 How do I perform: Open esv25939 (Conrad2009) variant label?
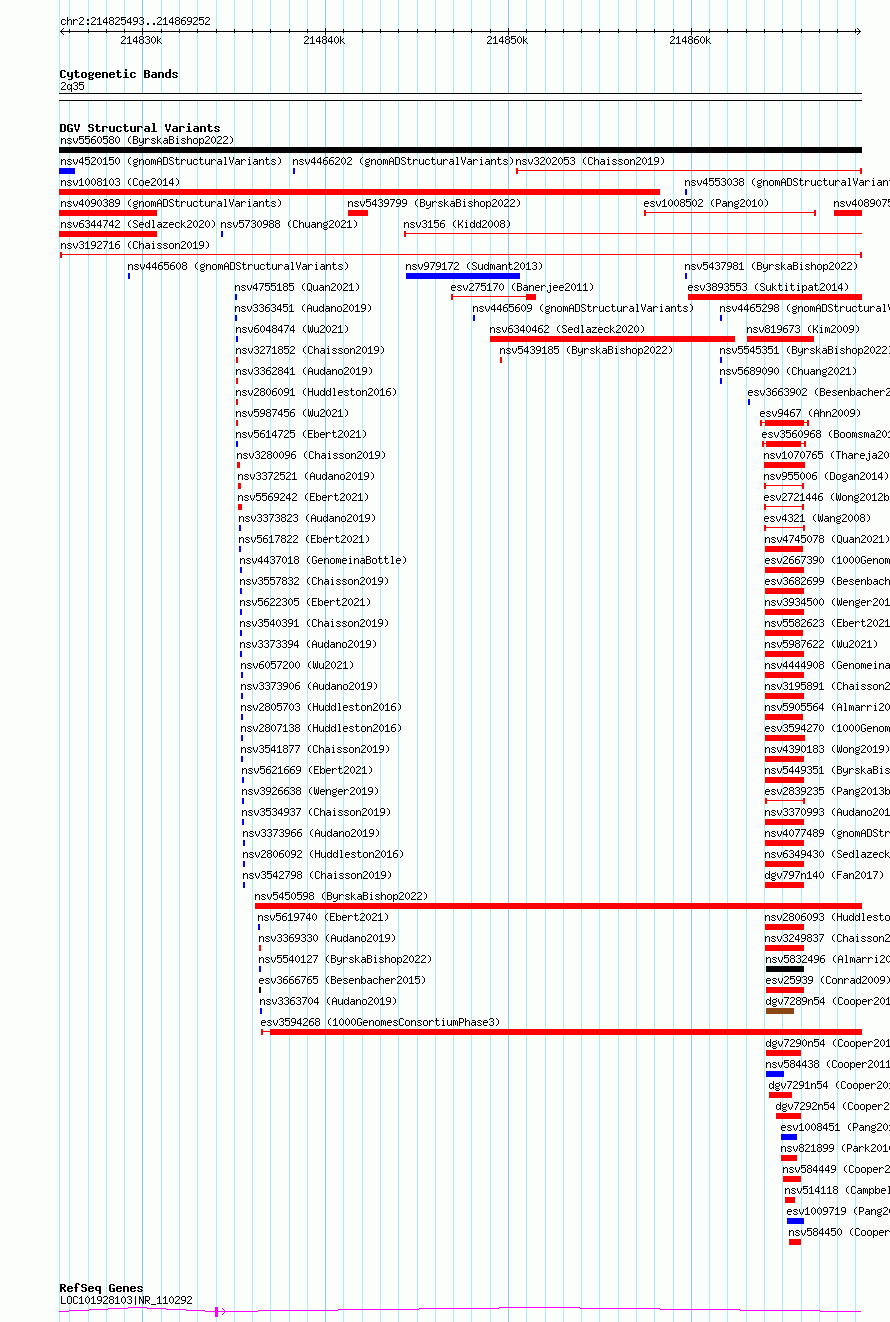click(x=827, y=980)
